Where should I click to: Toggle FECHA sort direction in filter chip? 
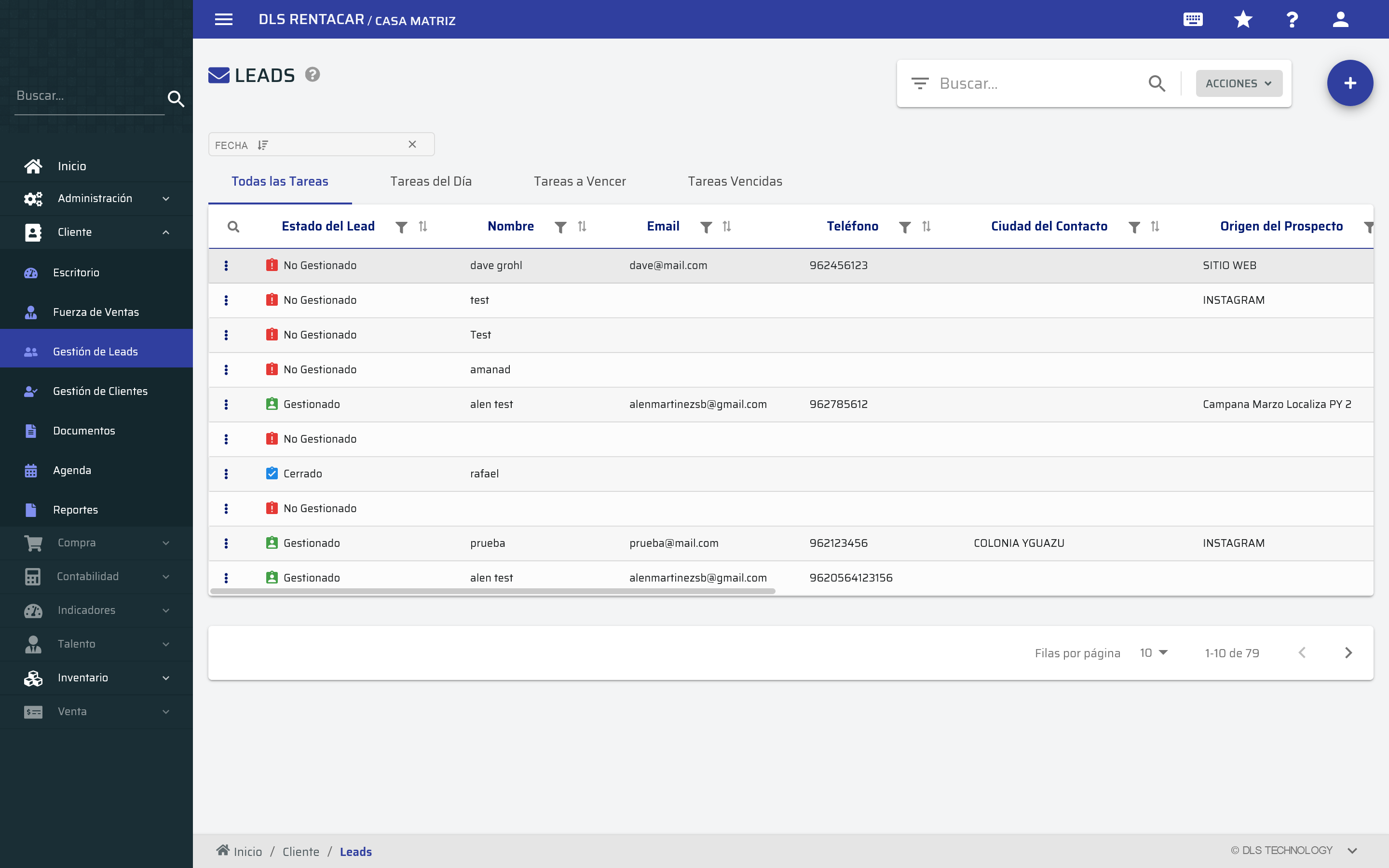pyautogui.click(x=263, y=145)
